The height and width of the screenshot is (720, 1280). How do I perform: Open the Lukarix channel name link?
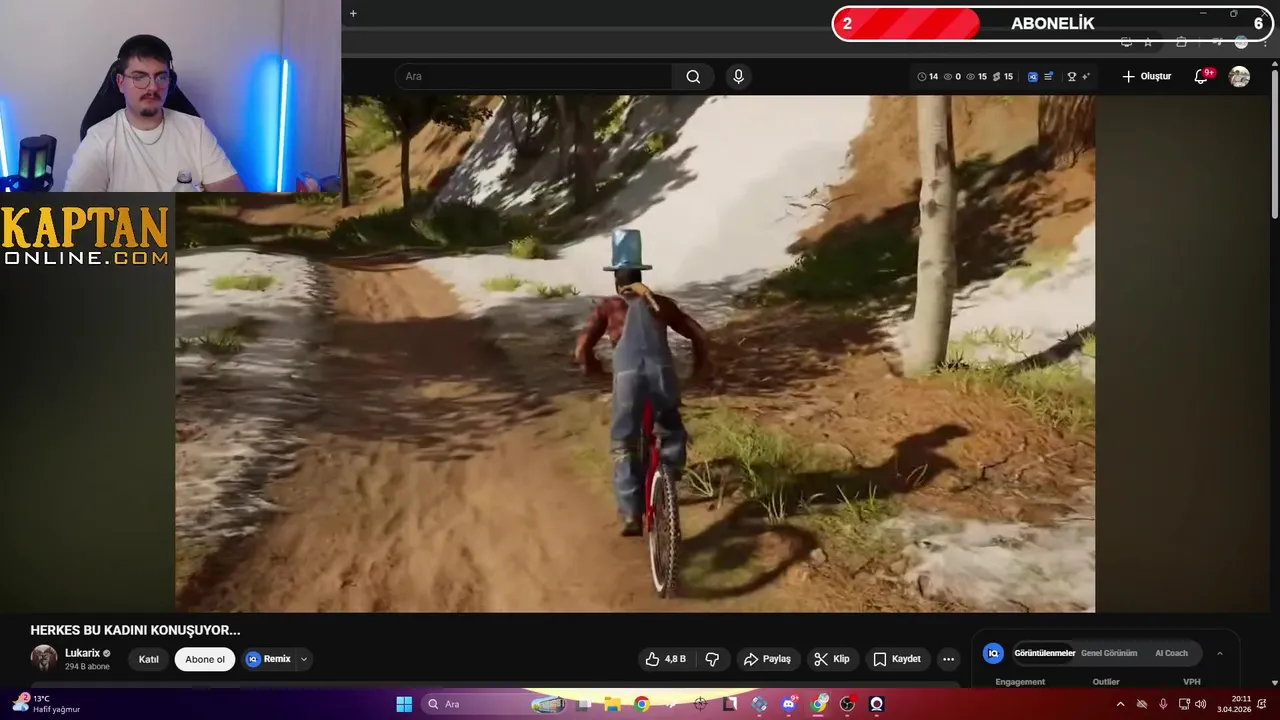tap(83, 653)
